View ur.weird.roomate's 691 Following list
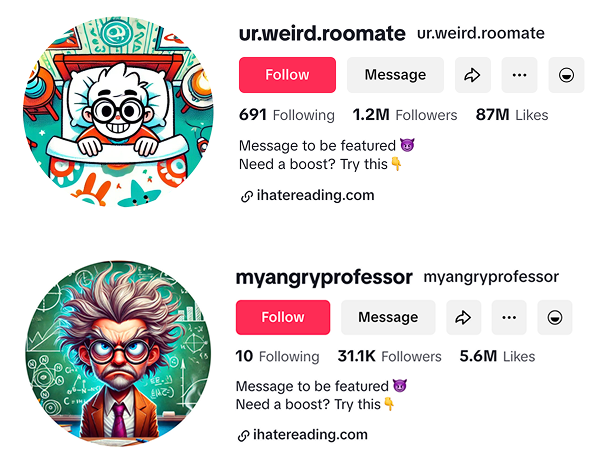This screenshot has height=463, width=610. coord(287,115)
